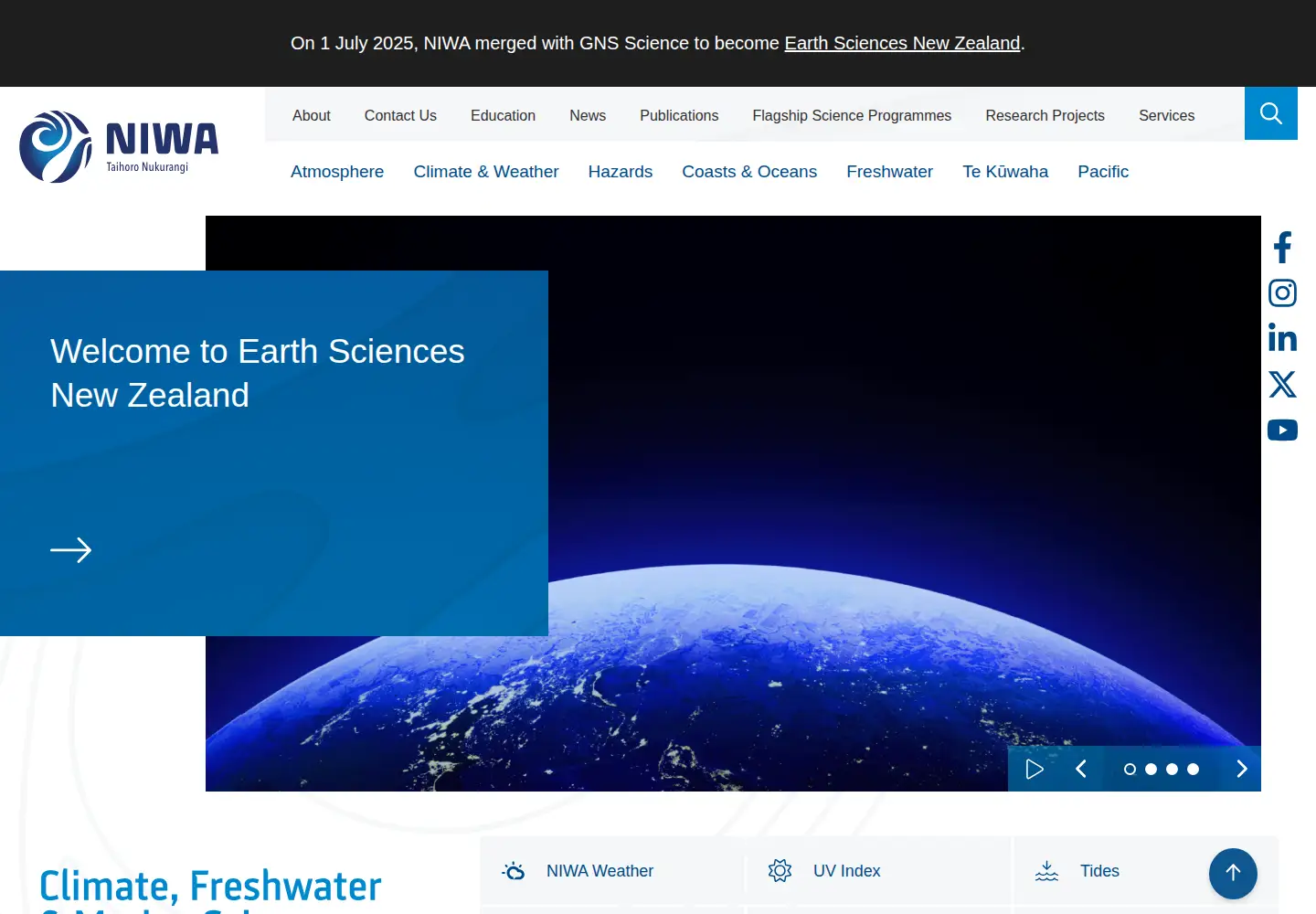Image resolution: width=1316 pixels, height=914 pixels.
Task: Go to the Pacific section
Action: [x=1103, y=172]
